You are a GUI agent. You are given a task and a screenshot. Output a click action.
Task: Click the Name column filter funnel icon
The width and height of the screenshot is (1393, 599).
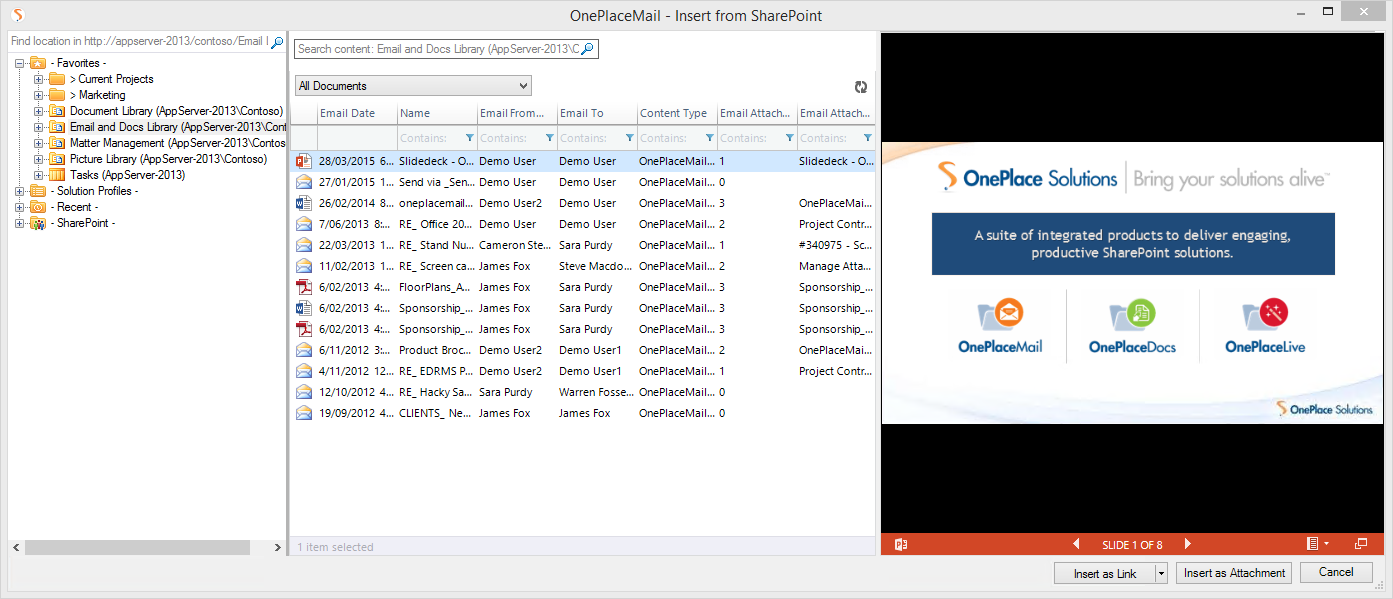469,138
